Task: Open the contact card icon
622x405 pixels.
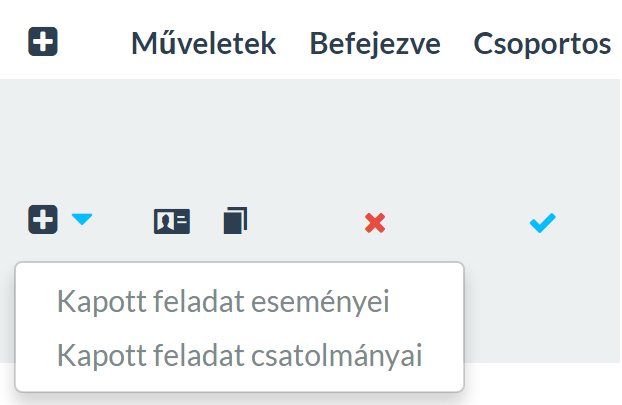Action: tap(171, 221)
